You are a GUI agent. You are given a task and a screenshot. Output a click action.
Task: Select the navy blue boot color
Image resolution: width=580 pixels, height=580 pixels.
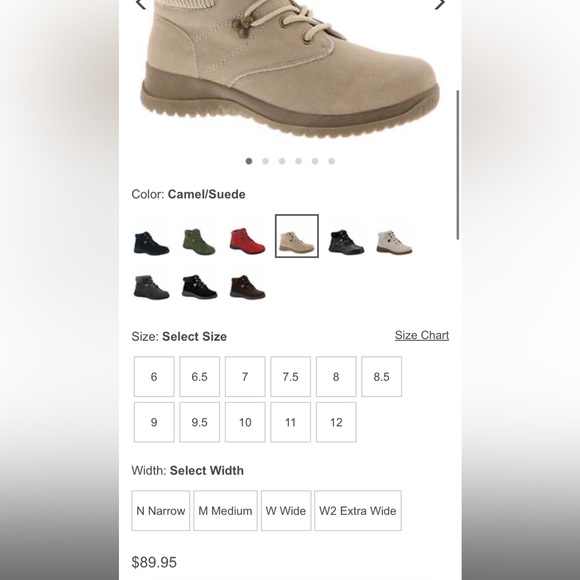151,243
